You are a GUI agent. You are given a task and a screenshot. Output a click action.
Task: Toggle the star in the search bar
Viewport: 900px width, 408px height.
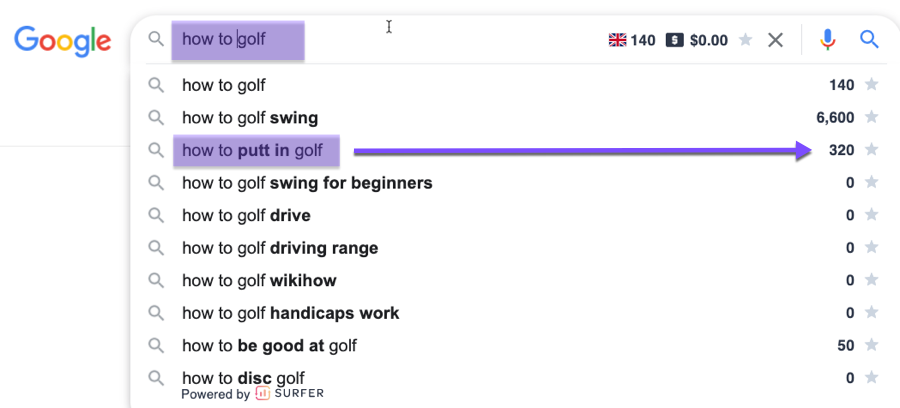coord(745,40)
